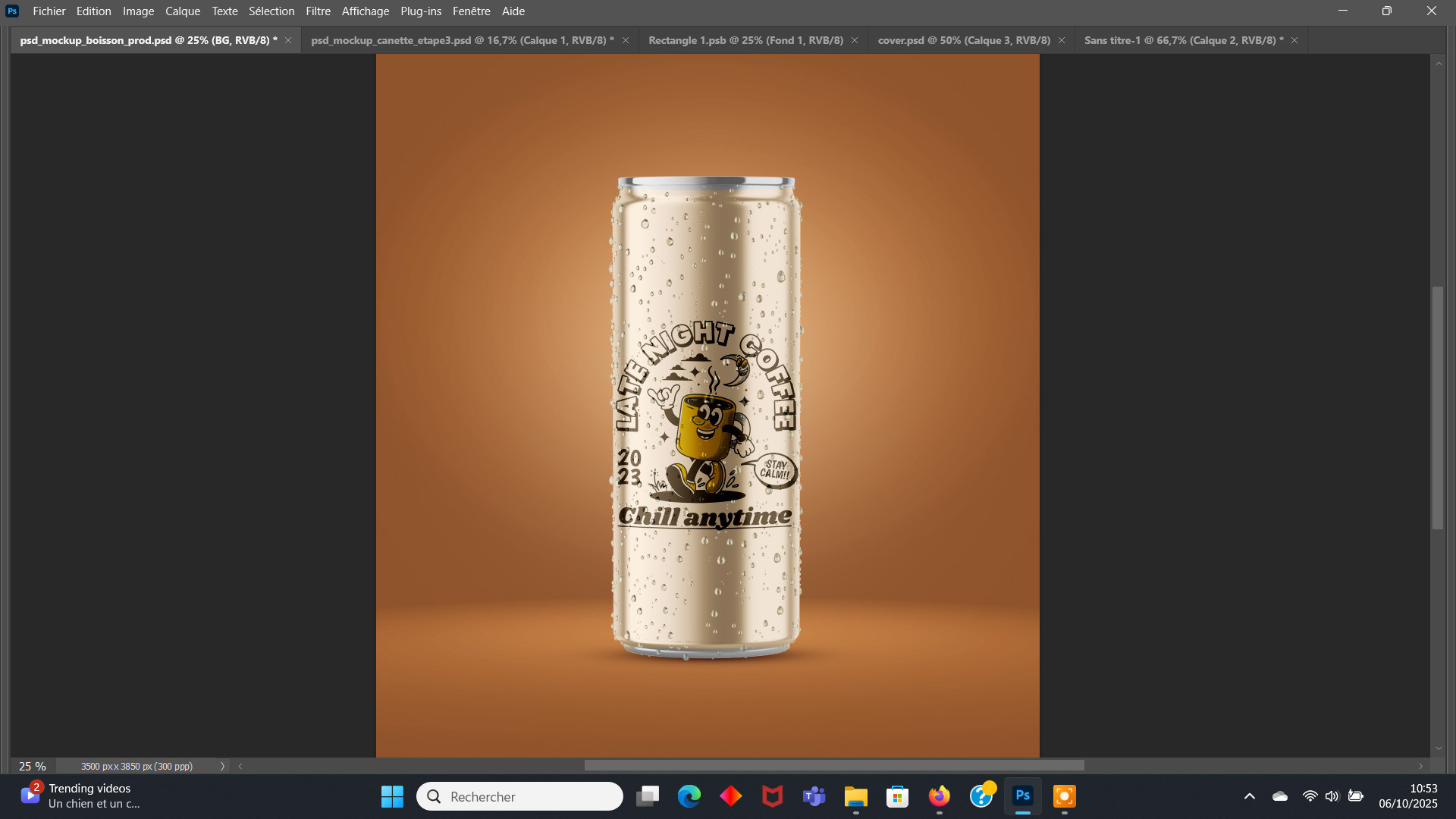
Task: Show hidden system tray icons
Action: click(x=1249, y=796)
